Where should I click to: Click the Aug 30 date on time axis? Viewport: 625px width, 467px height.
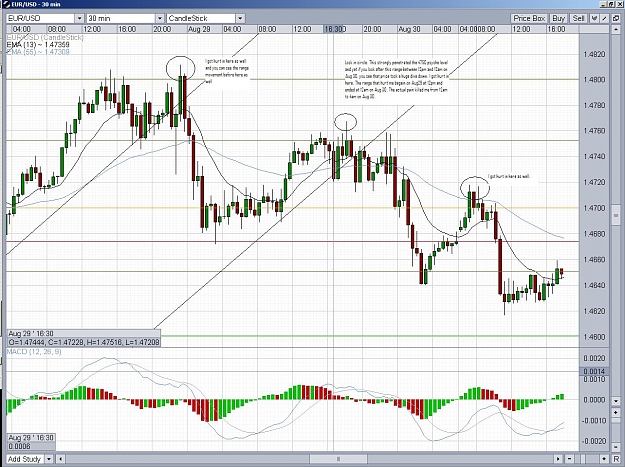[409, 29]
